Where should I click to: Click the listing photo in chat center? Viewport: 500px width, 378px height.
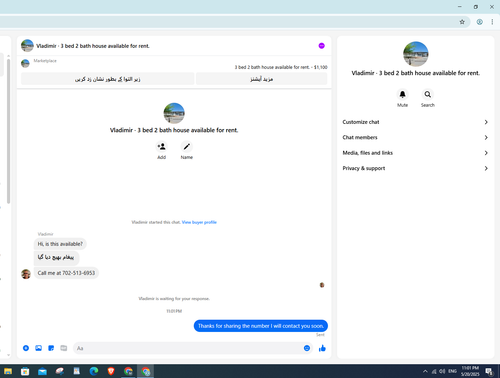coord(174,113)
